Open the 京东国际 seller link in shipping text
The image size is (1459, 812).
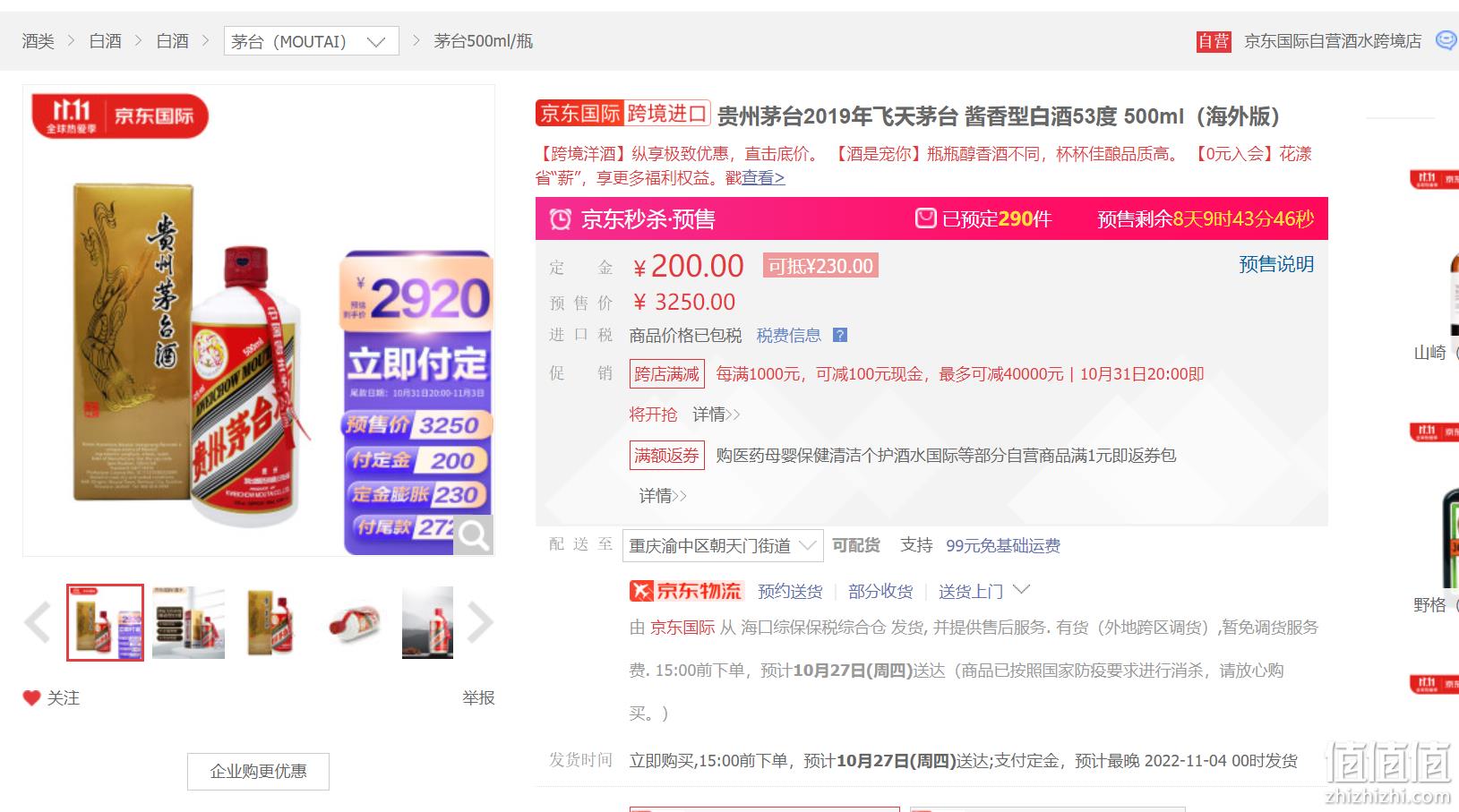(682, 628)
